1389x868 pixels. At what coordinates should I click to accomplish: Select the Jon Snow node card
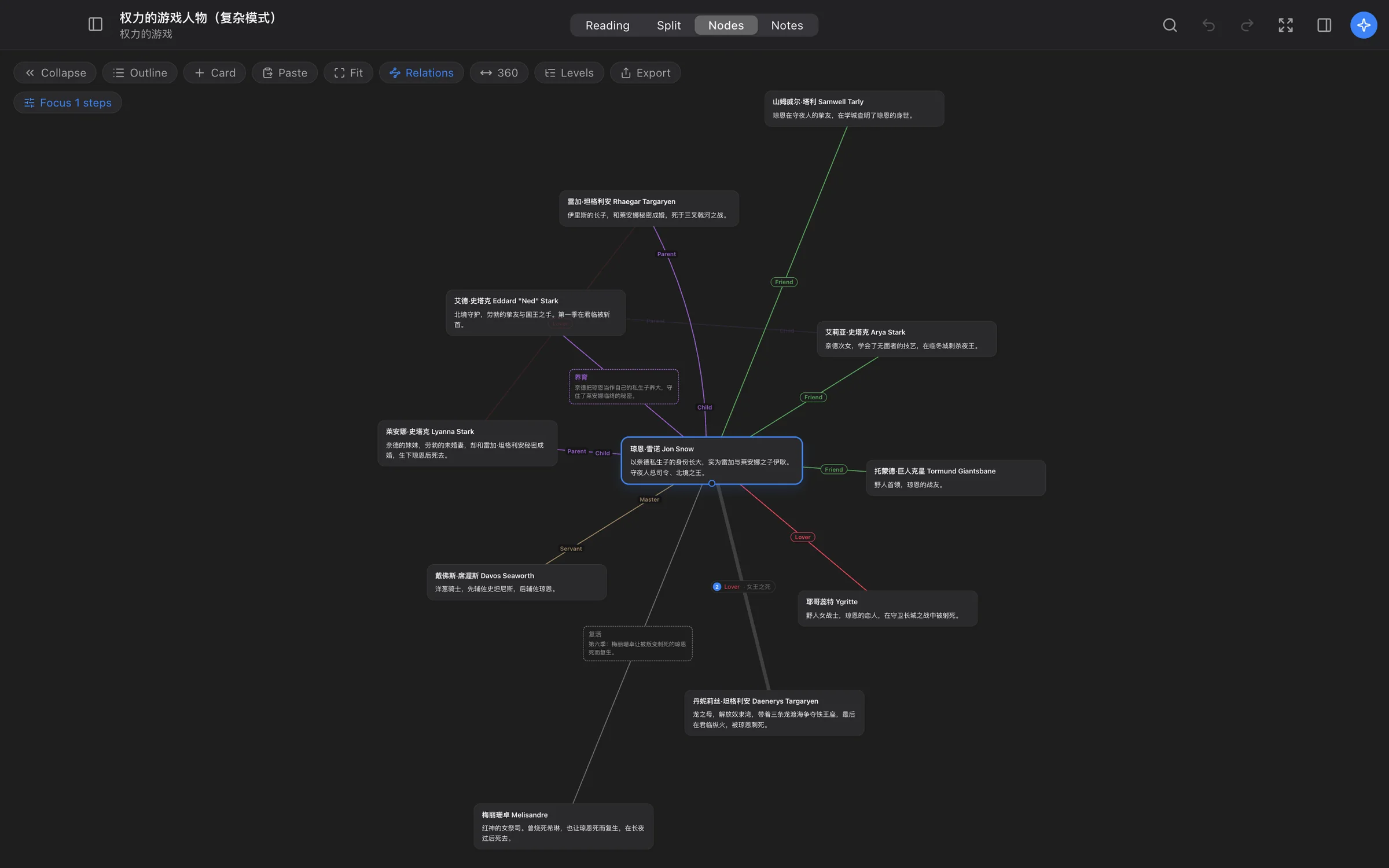711,461
